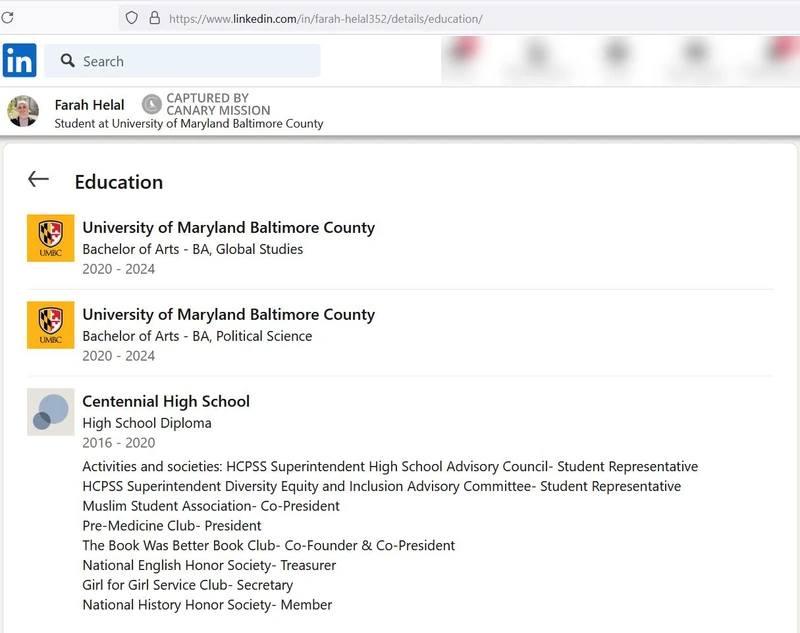Click 'Girl for Girl Service Club- Secretary' line
The height and width of the screenshot is (633, 800).
point(188,585)
